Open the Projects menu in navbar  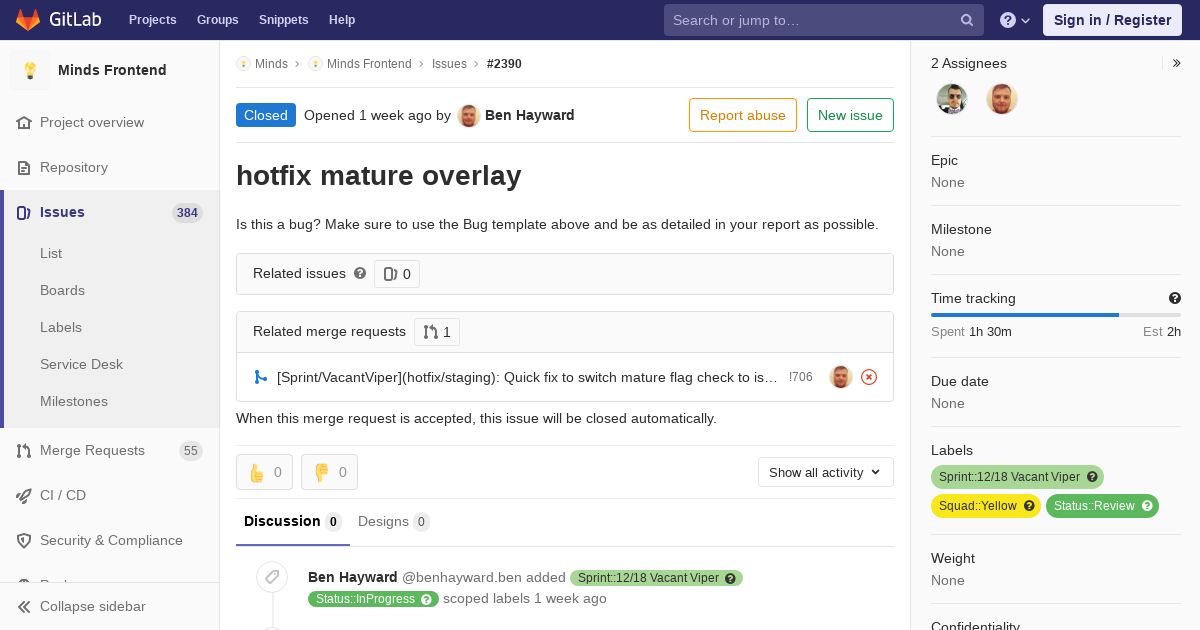[153, 20]
